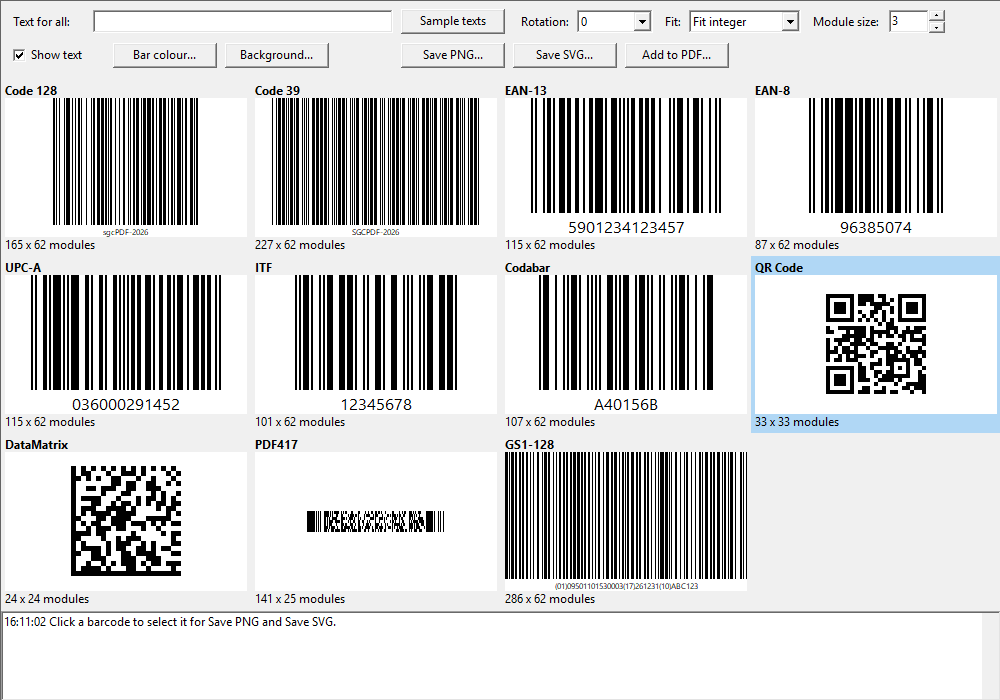This screenshot has height=700, width=1000.
Task: Click Add to PDF button
Action: [676, 55]
